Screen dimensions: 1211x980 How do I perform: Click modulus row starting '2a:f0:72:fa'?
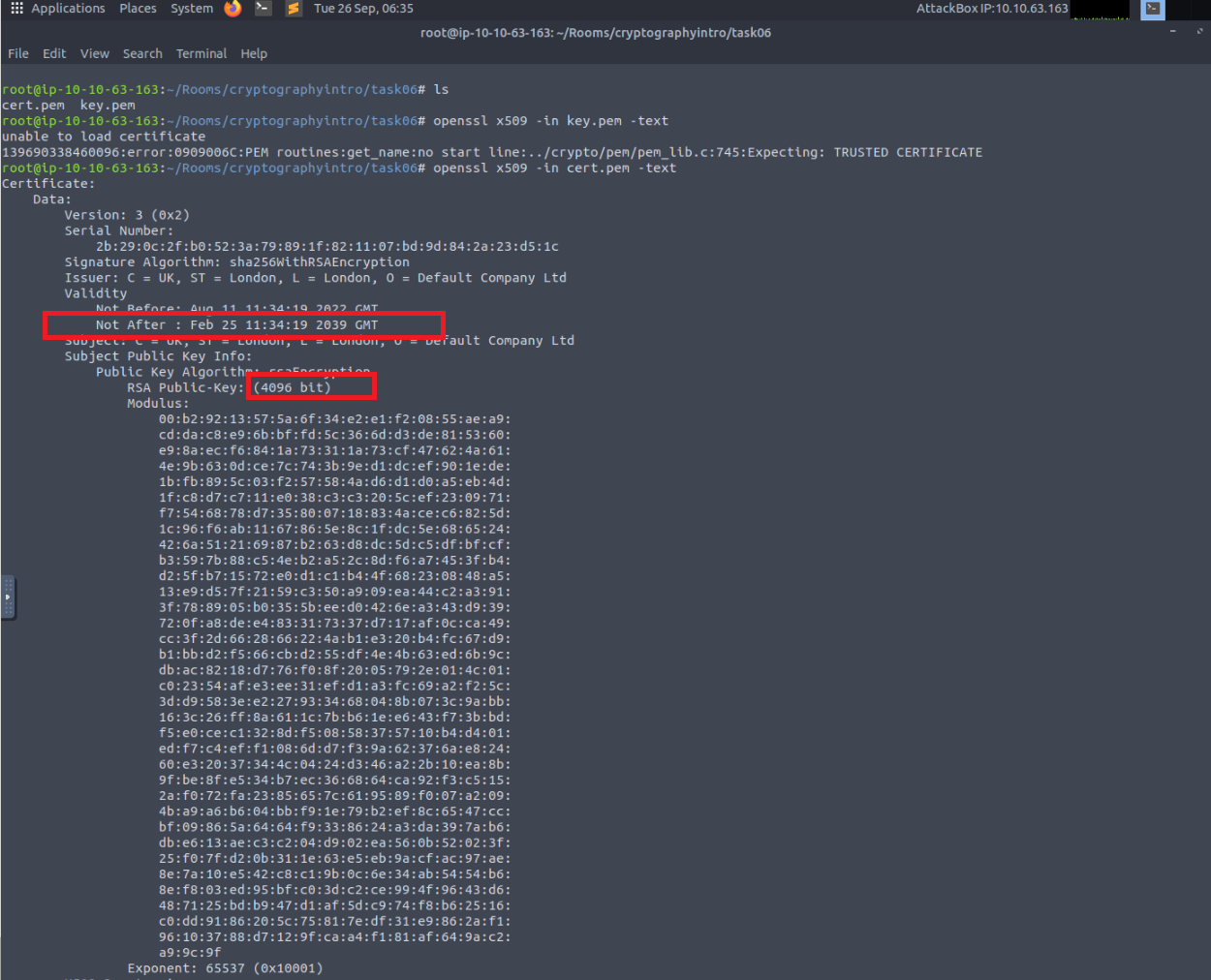coord(335,796)
